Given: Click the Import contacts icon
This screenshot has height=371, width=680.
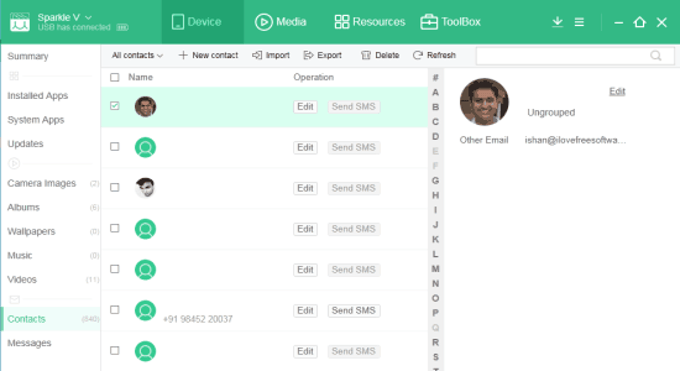Looking at the screenshot, I should pyautogui.click(x=257, y=55).
